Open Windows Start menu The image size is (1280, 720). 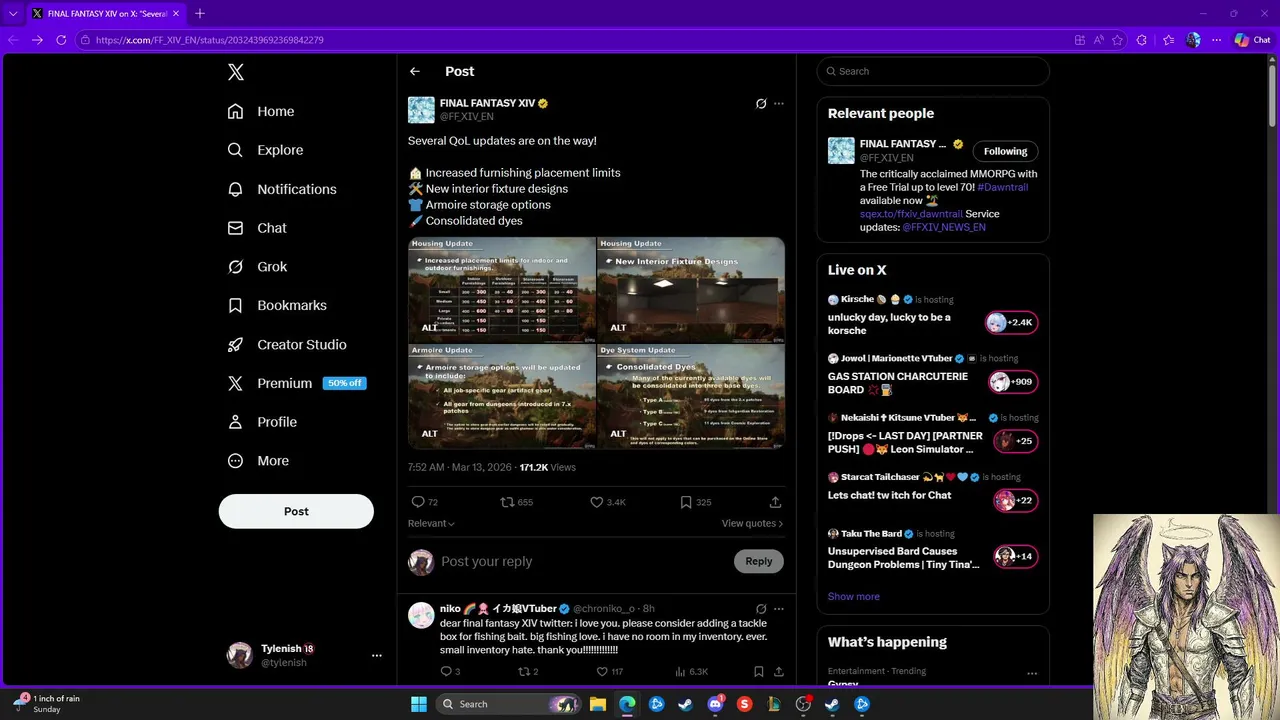pyautogui.click(x=419, y=704)
